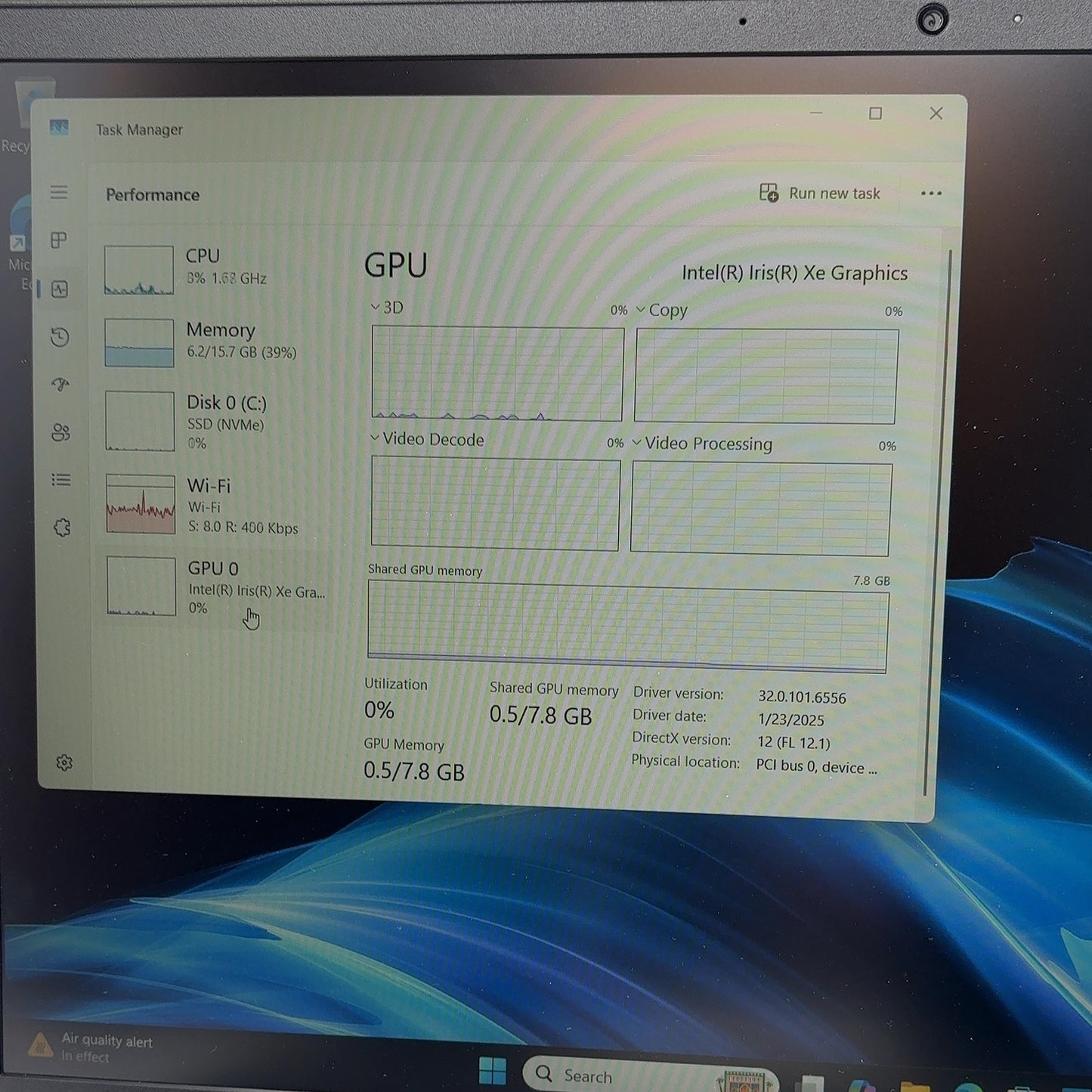Open the Video Decode graph dropdown
1092x1092 pixels.
coord(427,439)
